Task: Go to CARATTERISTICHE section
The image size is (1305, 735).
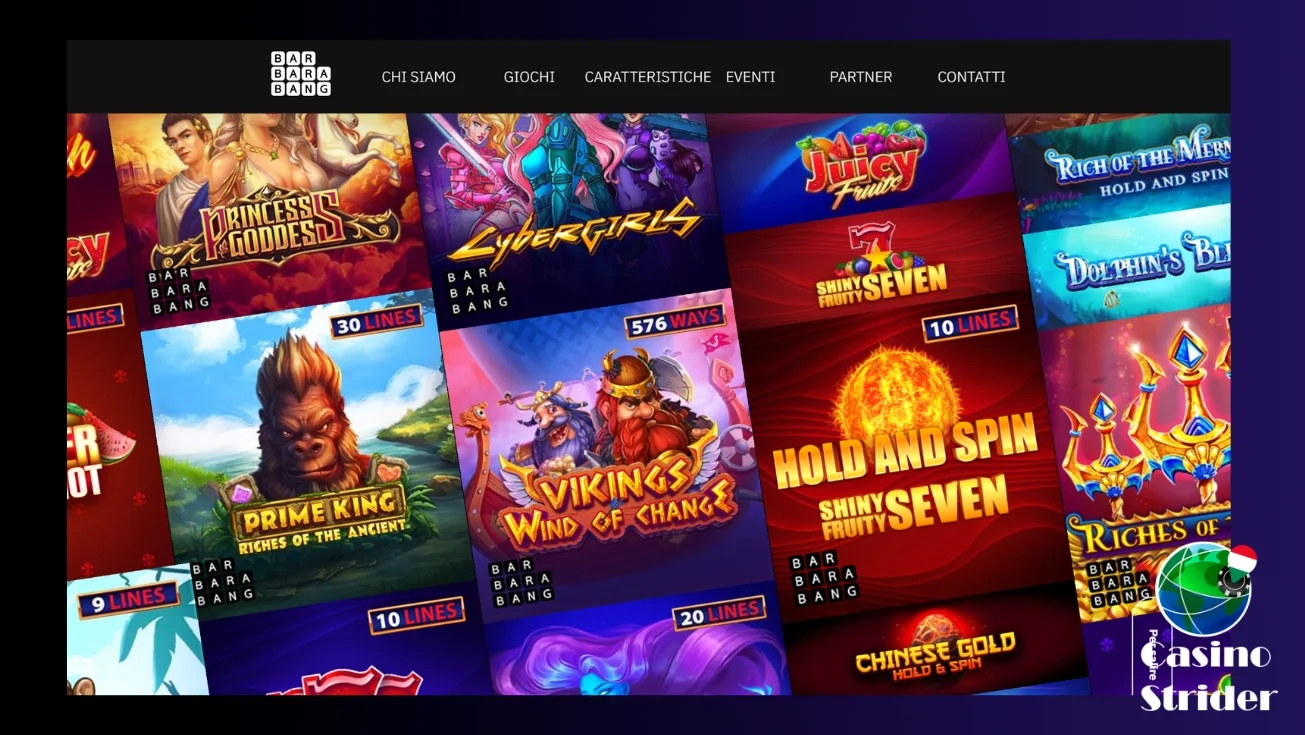Action: point(648,77)
